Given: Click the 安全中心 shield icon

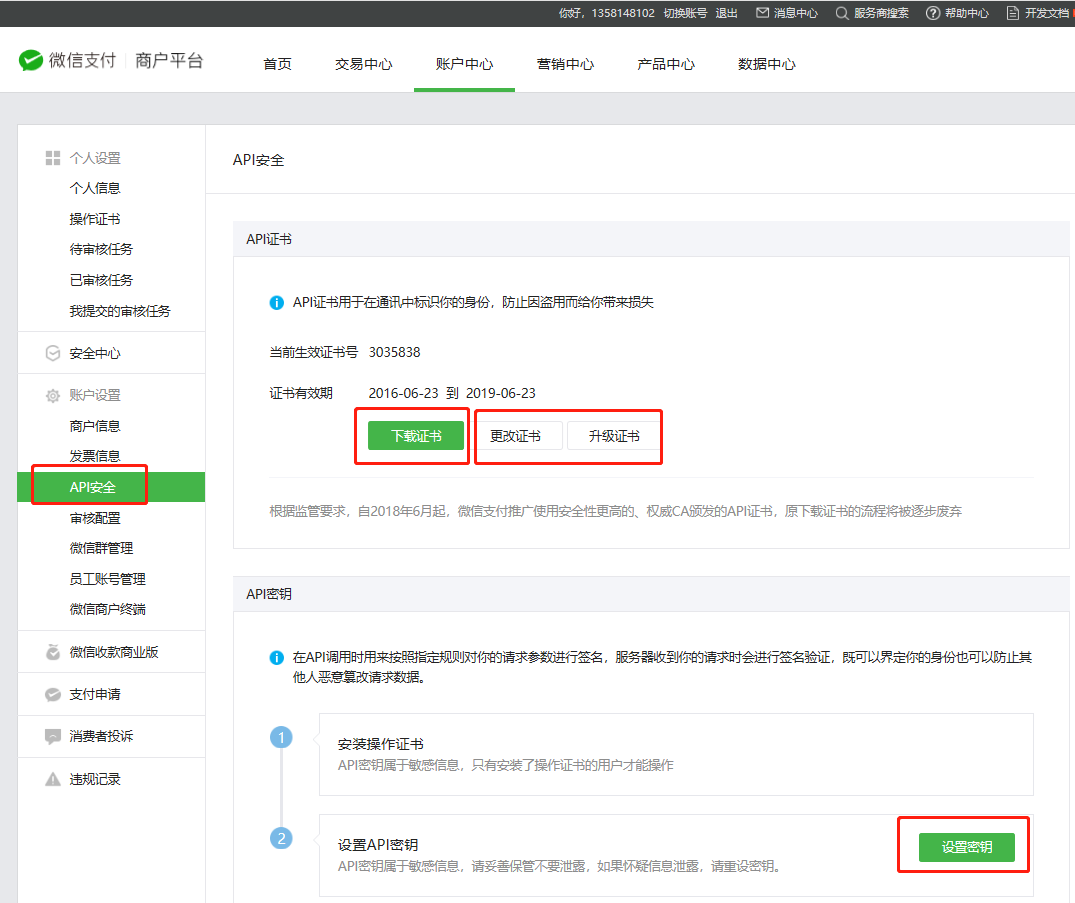Looking at the screenshot, I should (x=53, y=353).
